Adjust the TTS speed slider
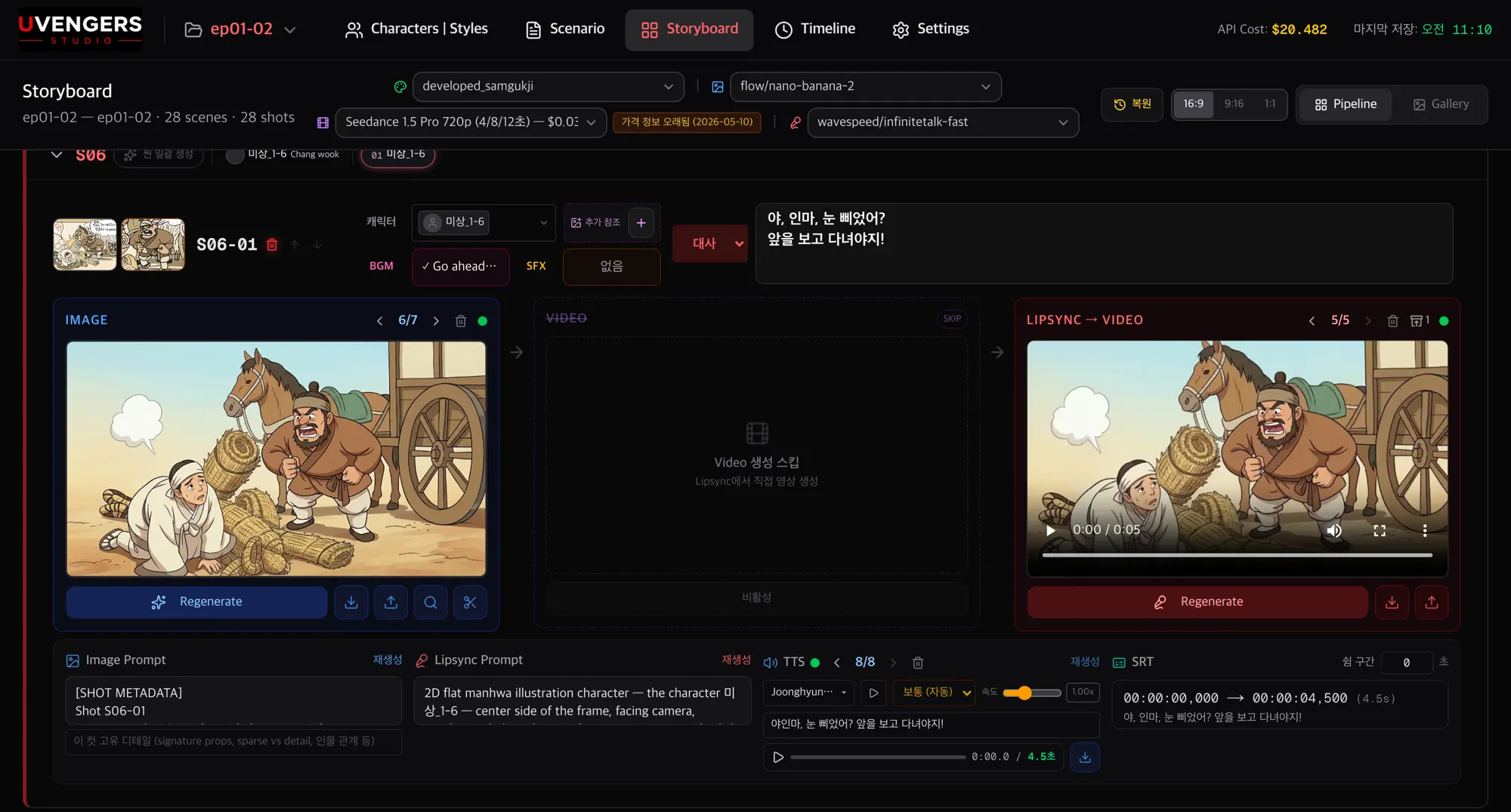The image size is (1511, 812). click(x=1031, y=693)
